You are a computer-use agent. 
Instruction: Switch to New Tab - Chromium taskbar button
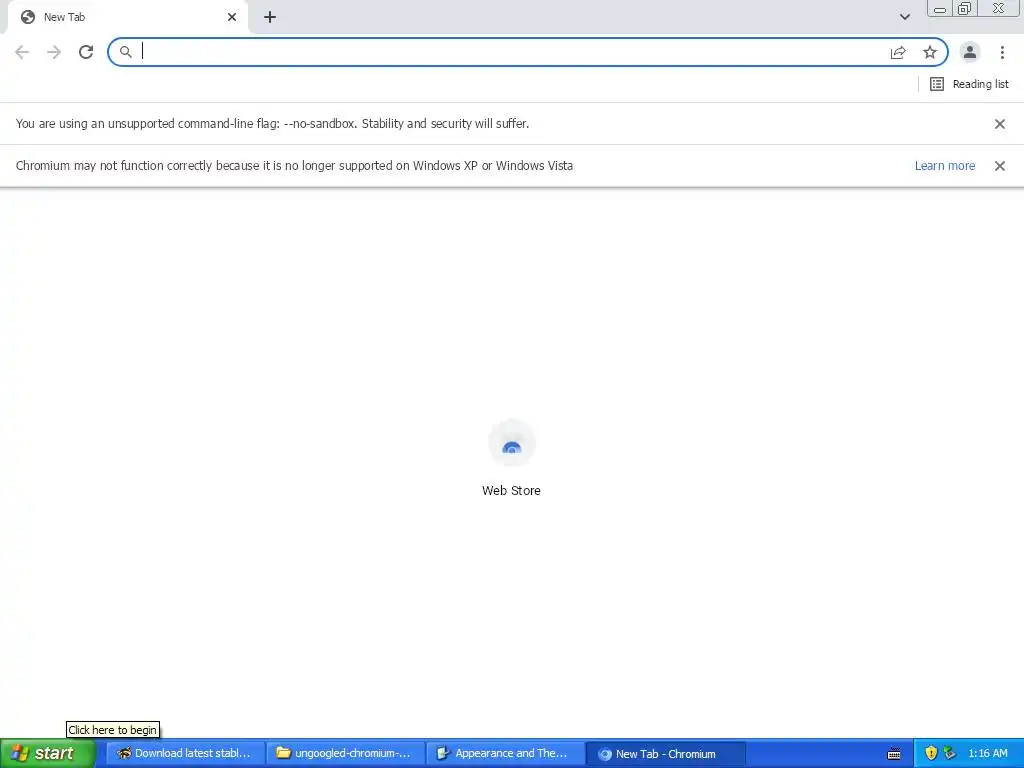pyautogui.click(x=666, y=754)
